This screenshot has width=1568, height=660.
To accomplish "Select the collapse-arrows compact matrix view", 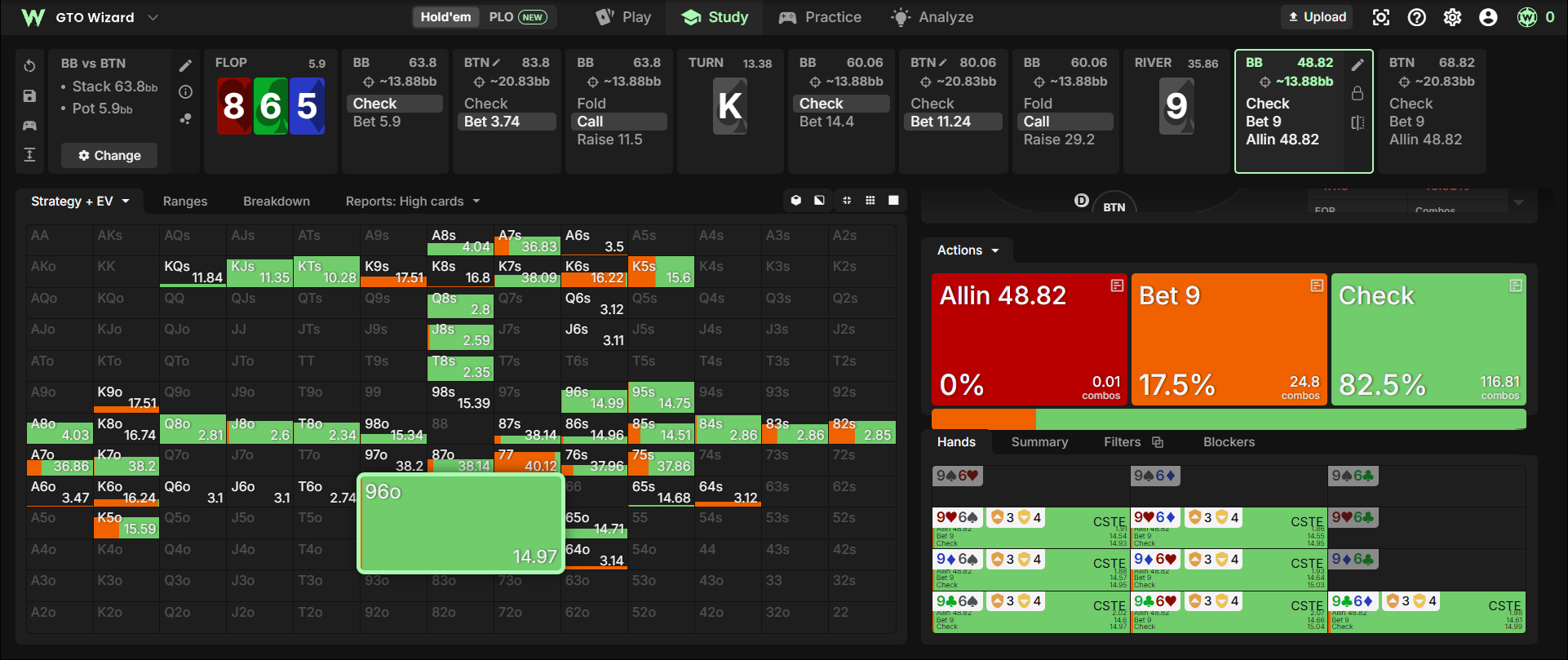I will coord(847,201).
